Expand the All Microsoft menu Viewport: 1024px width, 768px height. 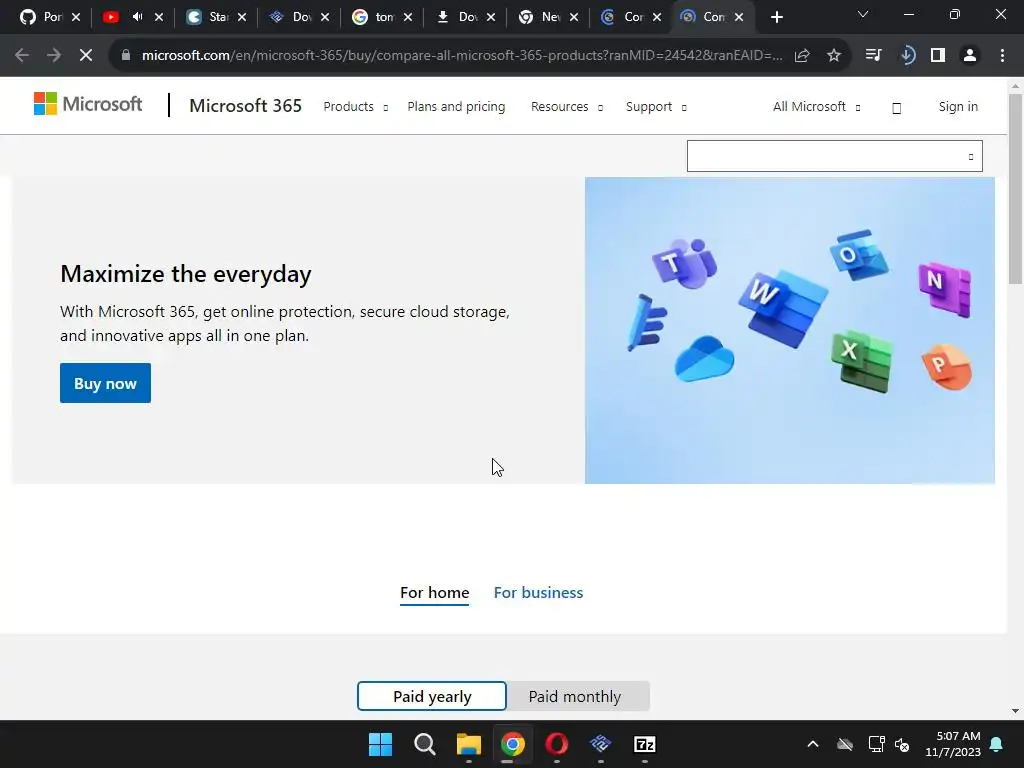coord(816,106)
